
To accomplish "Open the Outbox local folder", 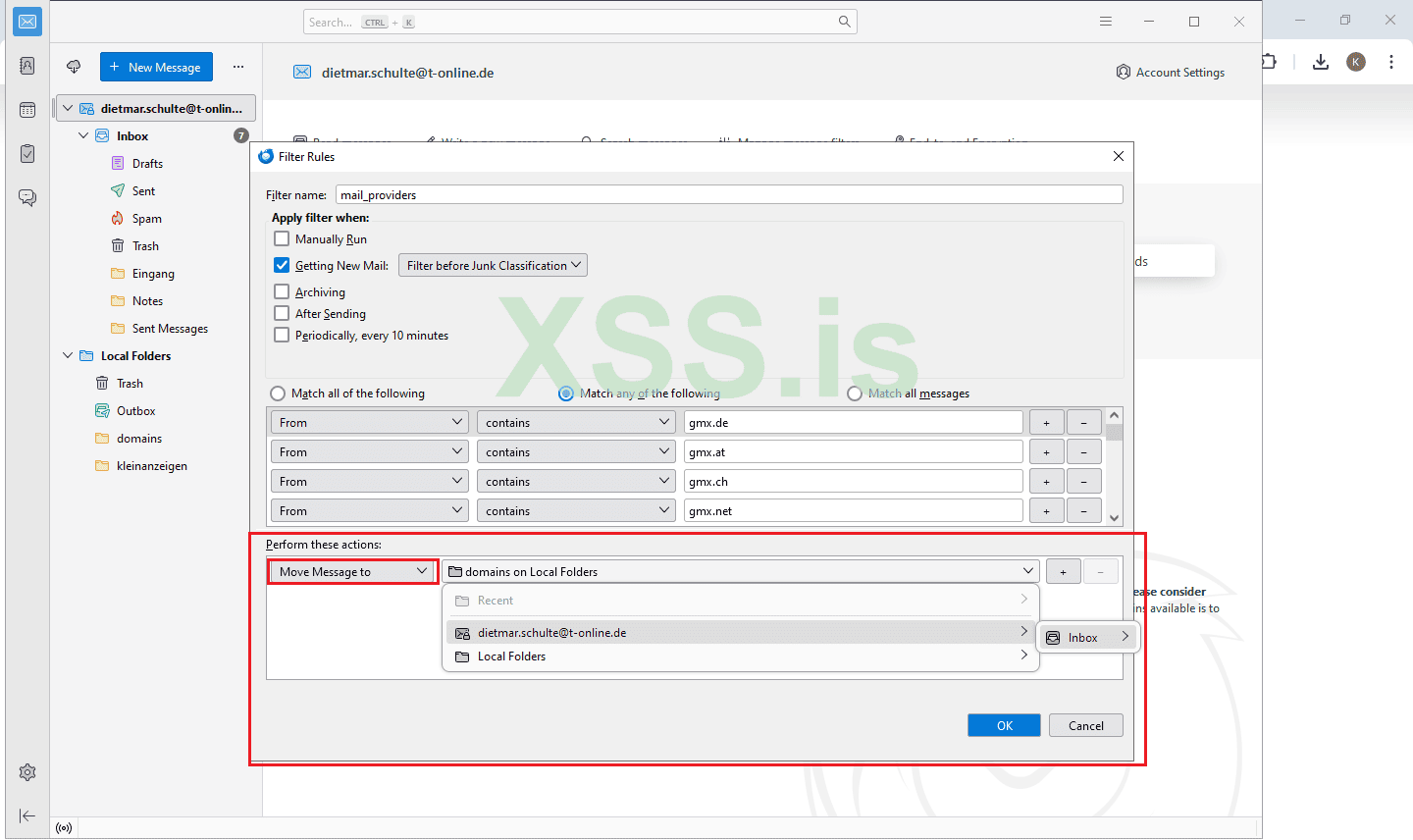I will [x=135, y=411].
